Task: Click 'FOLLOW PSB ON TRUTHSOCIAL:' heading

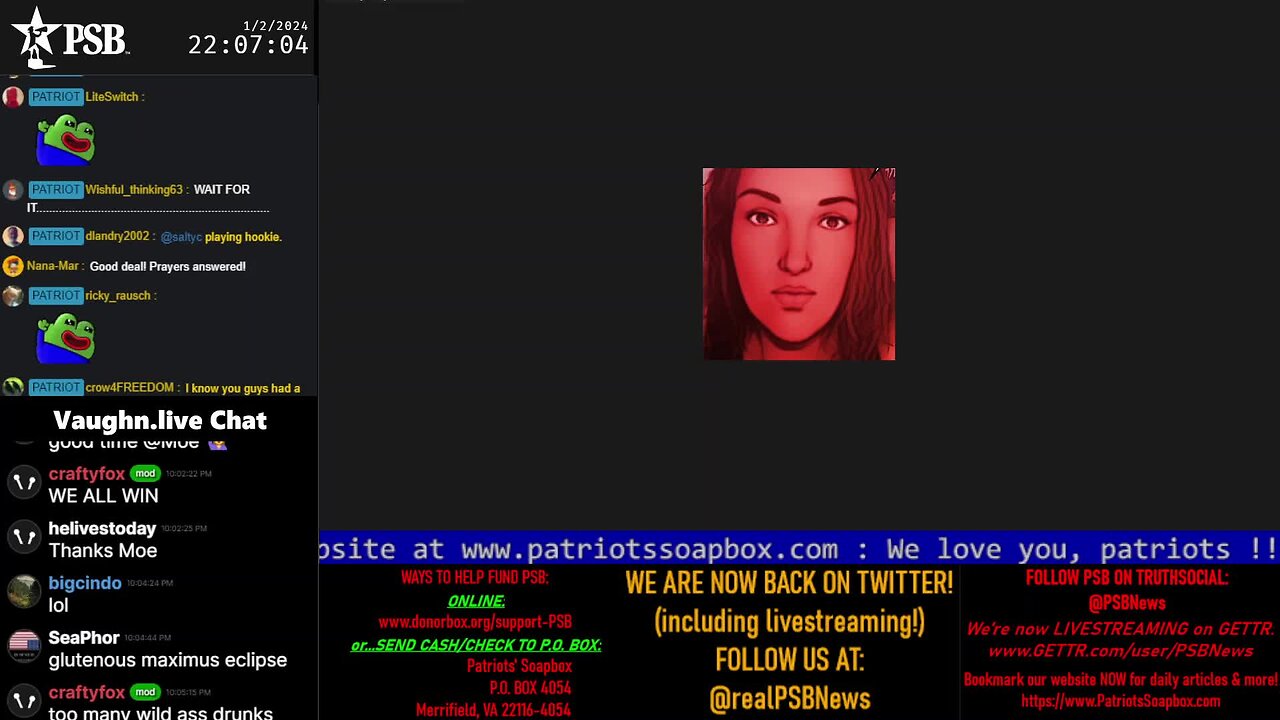Action: coord(1127,578)
